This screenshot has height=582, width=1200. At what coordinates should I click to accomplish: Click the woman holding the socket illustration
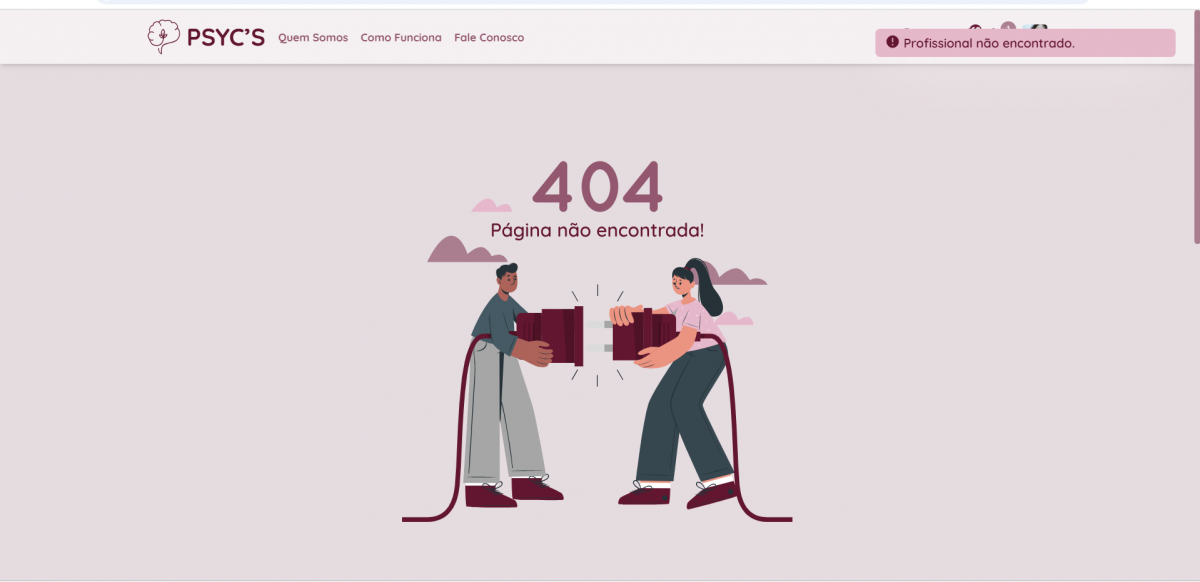click(x=680, y=385)
